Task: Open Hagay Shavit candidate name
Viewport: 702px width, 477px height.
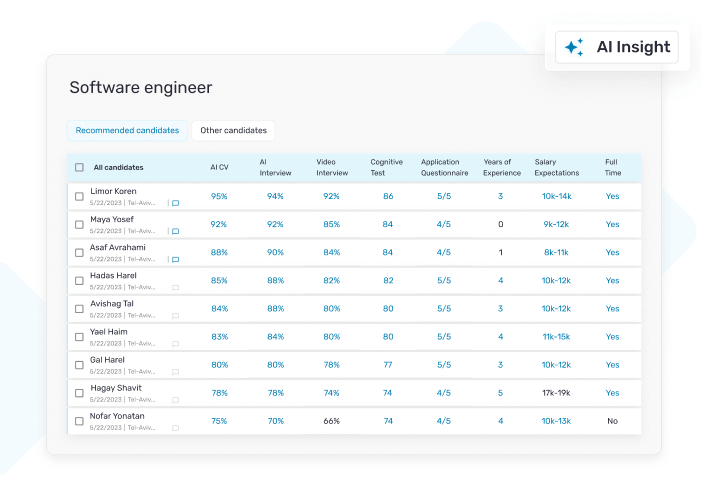Action: (116, 388)
